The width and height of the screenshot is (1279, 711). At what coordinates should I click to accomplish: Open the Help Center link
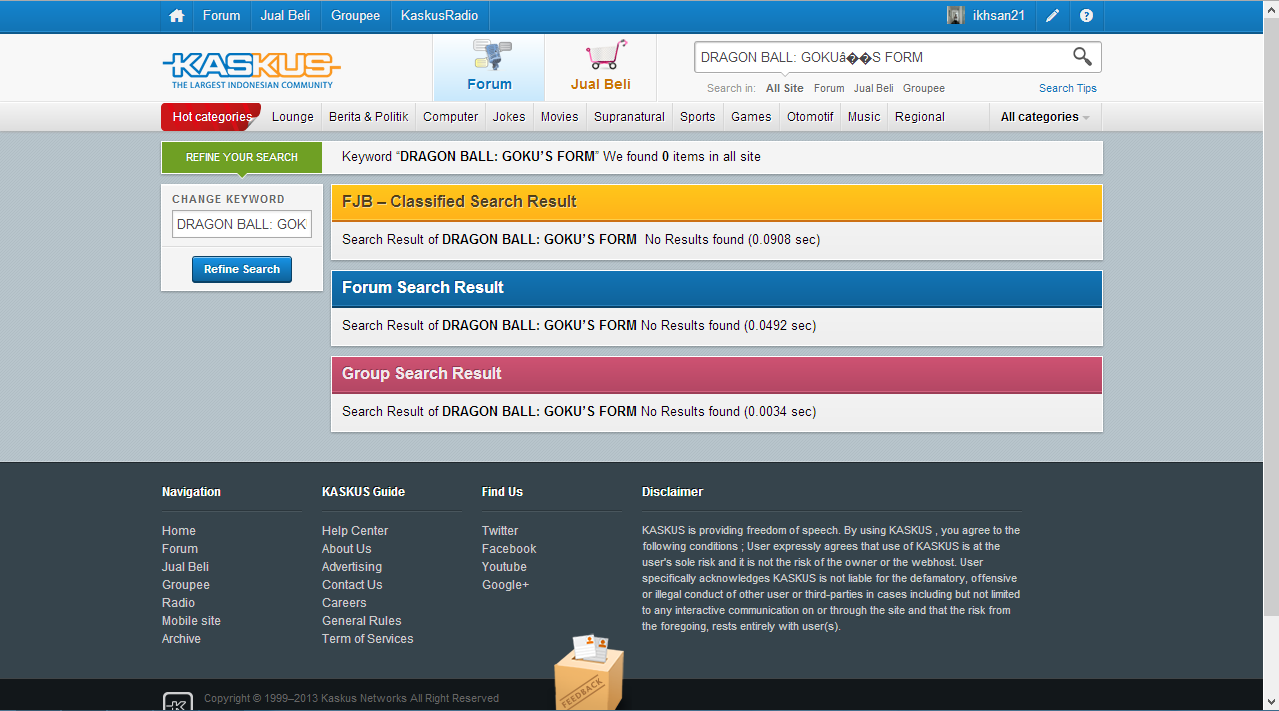355,531
